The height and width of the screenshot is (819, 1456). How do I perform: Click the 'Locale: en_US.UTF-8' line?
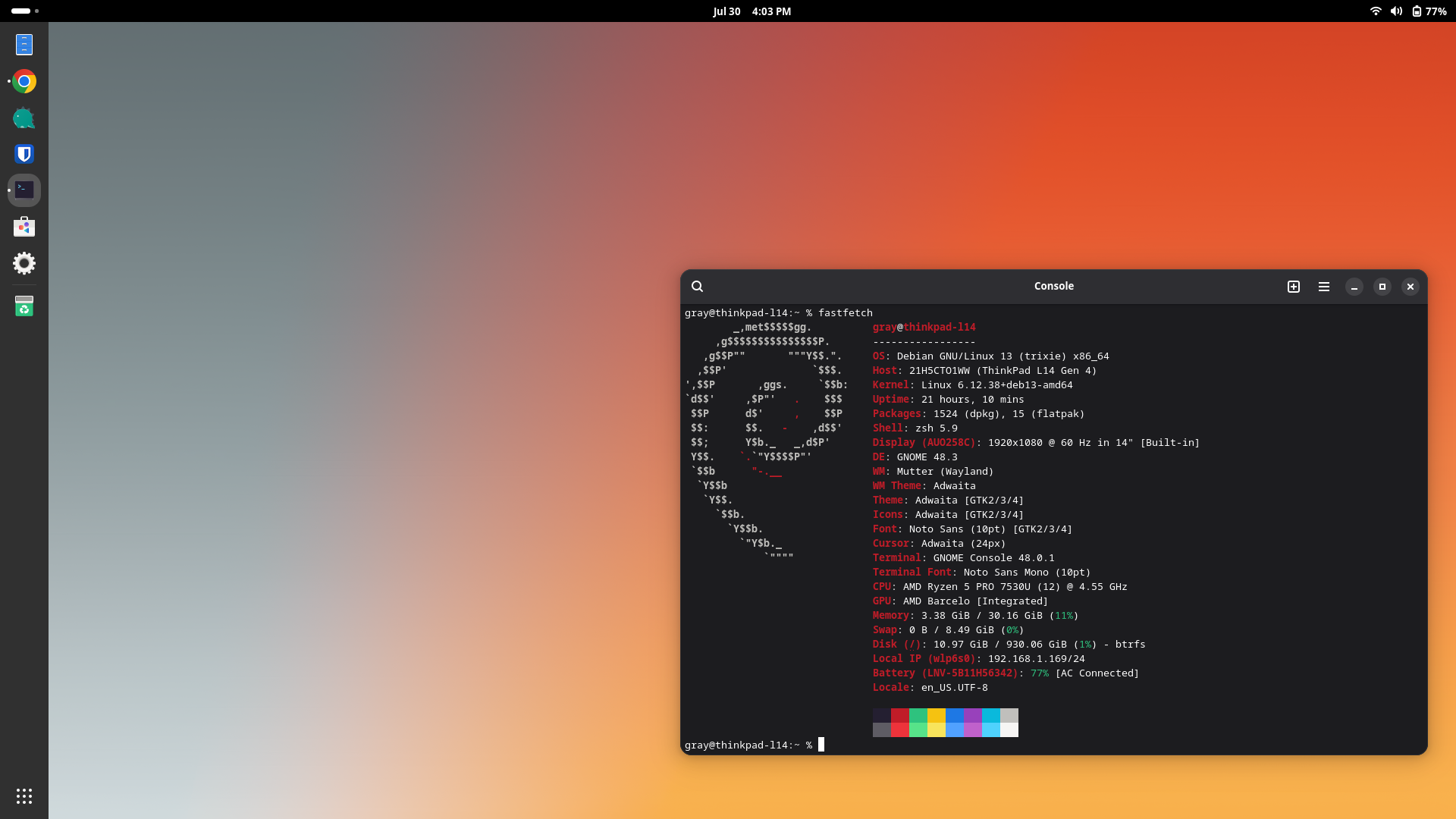[x=930, y=687]
